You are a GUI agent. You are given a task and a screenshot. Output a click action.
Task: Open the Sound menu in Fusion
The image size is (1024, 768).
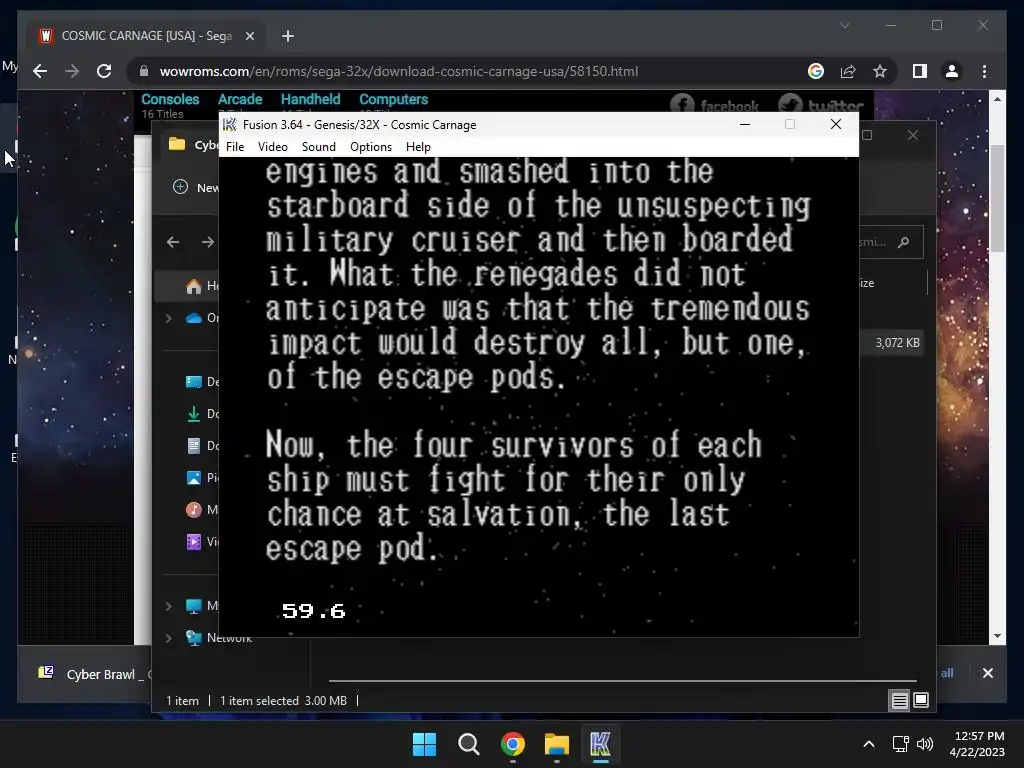click(319, 147)
